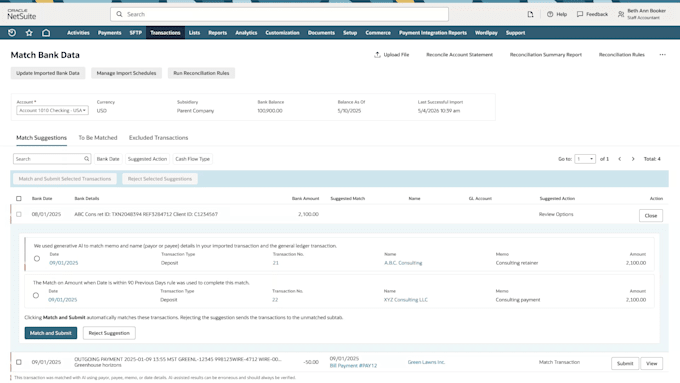Go to the Home icon
The height and width of the screenshot is (383, 680).
tap(46, 33)
